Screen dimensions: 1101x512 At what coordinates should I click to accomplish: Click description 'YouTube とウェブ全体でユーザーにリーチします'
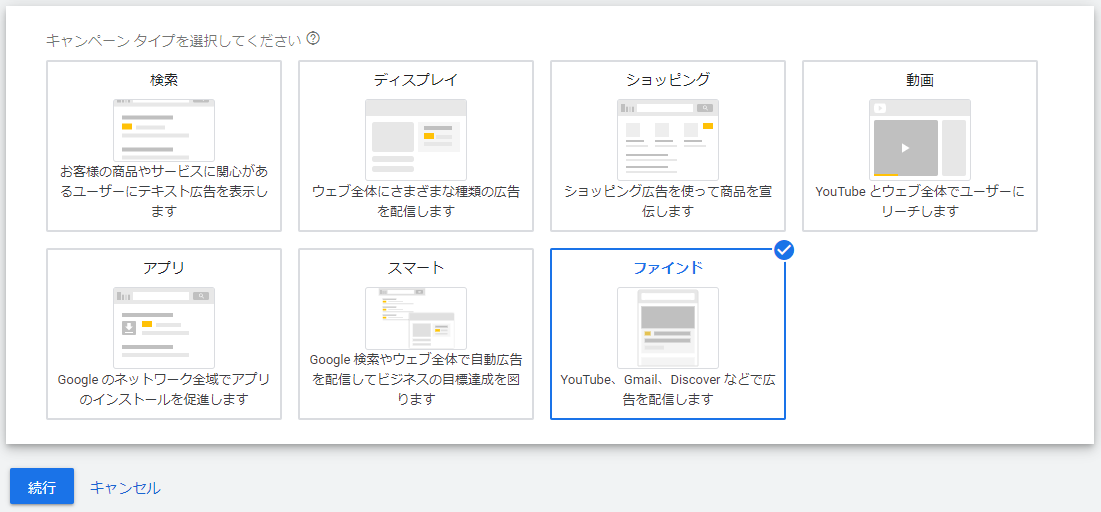[x=920, y=201]
